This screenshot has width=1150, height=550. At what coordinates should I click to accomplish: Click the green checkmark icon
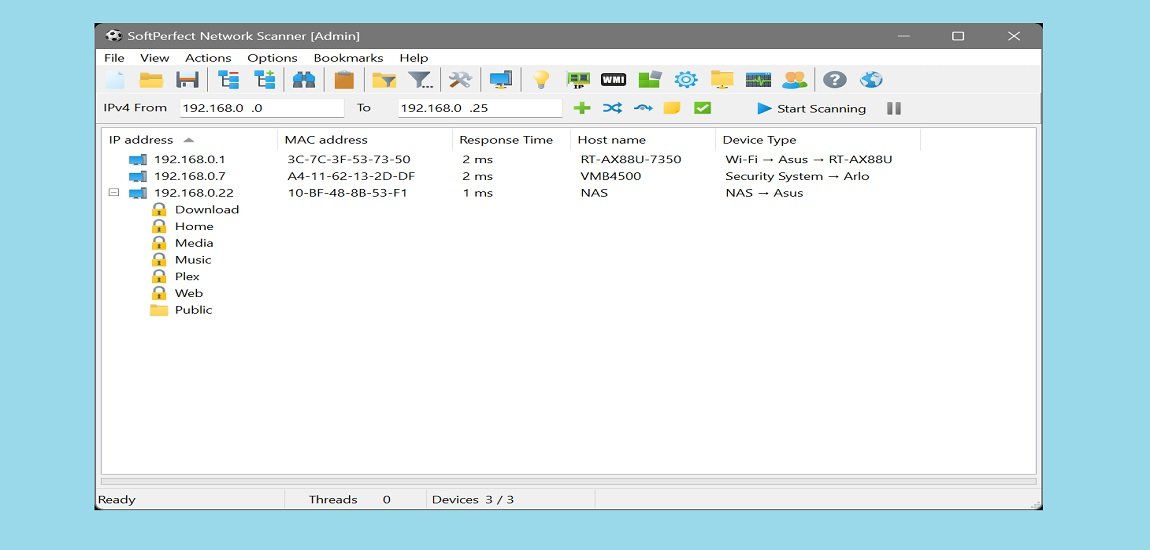tap(703, 108)
